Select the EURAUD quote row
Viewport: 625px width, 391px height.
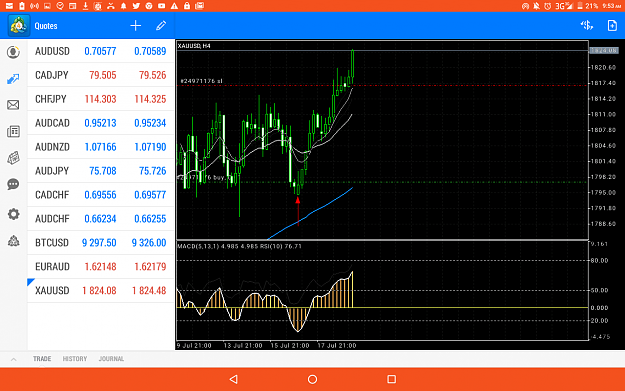click(x=101, y=266)
